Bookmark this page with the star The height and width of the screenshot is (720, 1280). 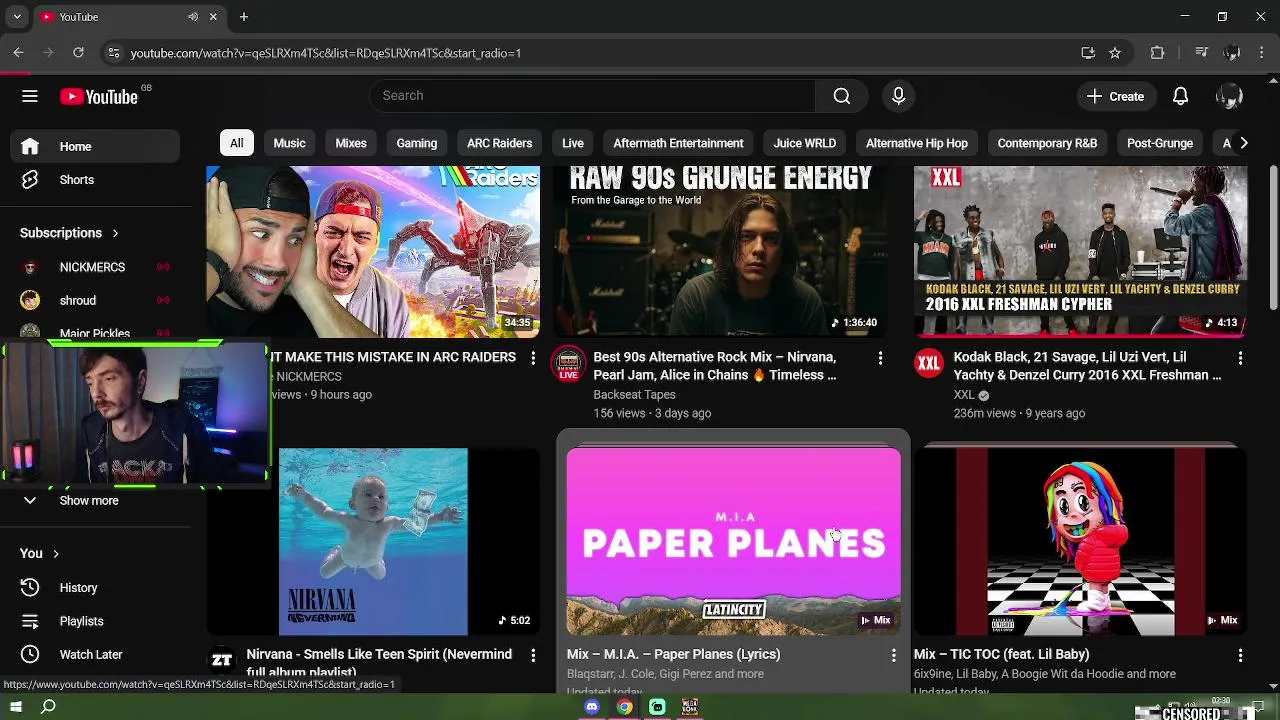pyautogui.click(x=1115, y=53)
